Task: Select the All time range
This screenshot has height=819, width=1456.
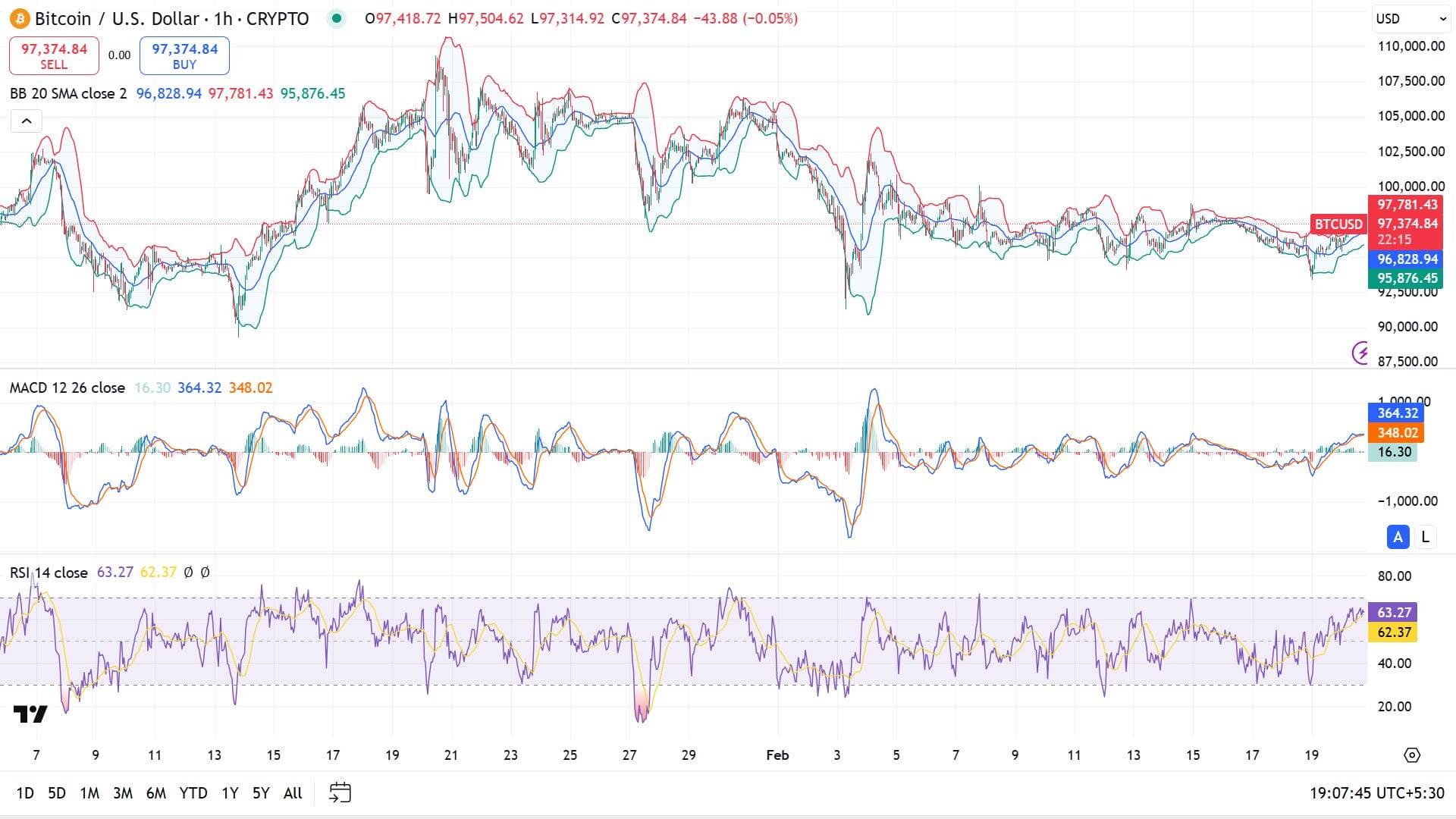Action: [293, 793]
